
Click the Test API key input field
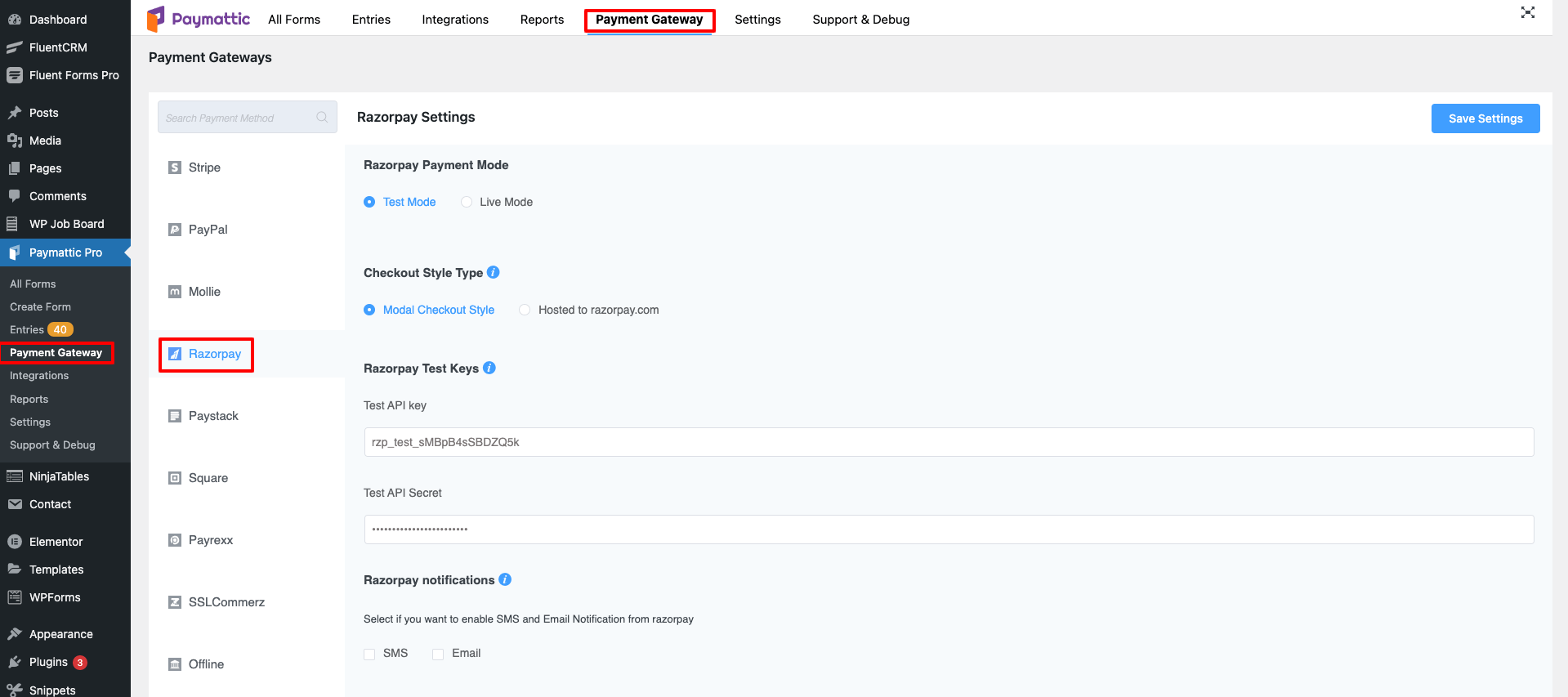pyautogui.click(x=949, y=442)
